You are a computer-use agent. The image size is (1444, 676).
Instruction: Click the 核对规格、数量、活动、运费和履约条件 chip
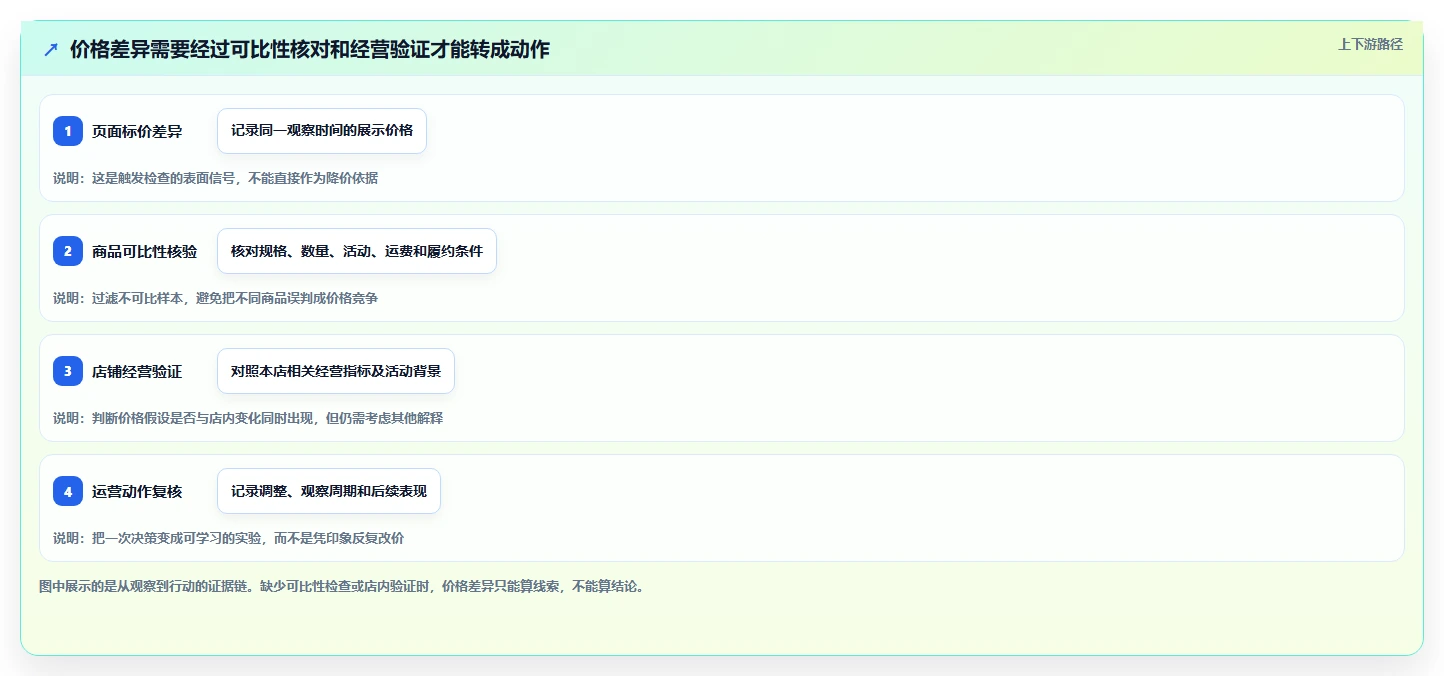tap(357, 251)
